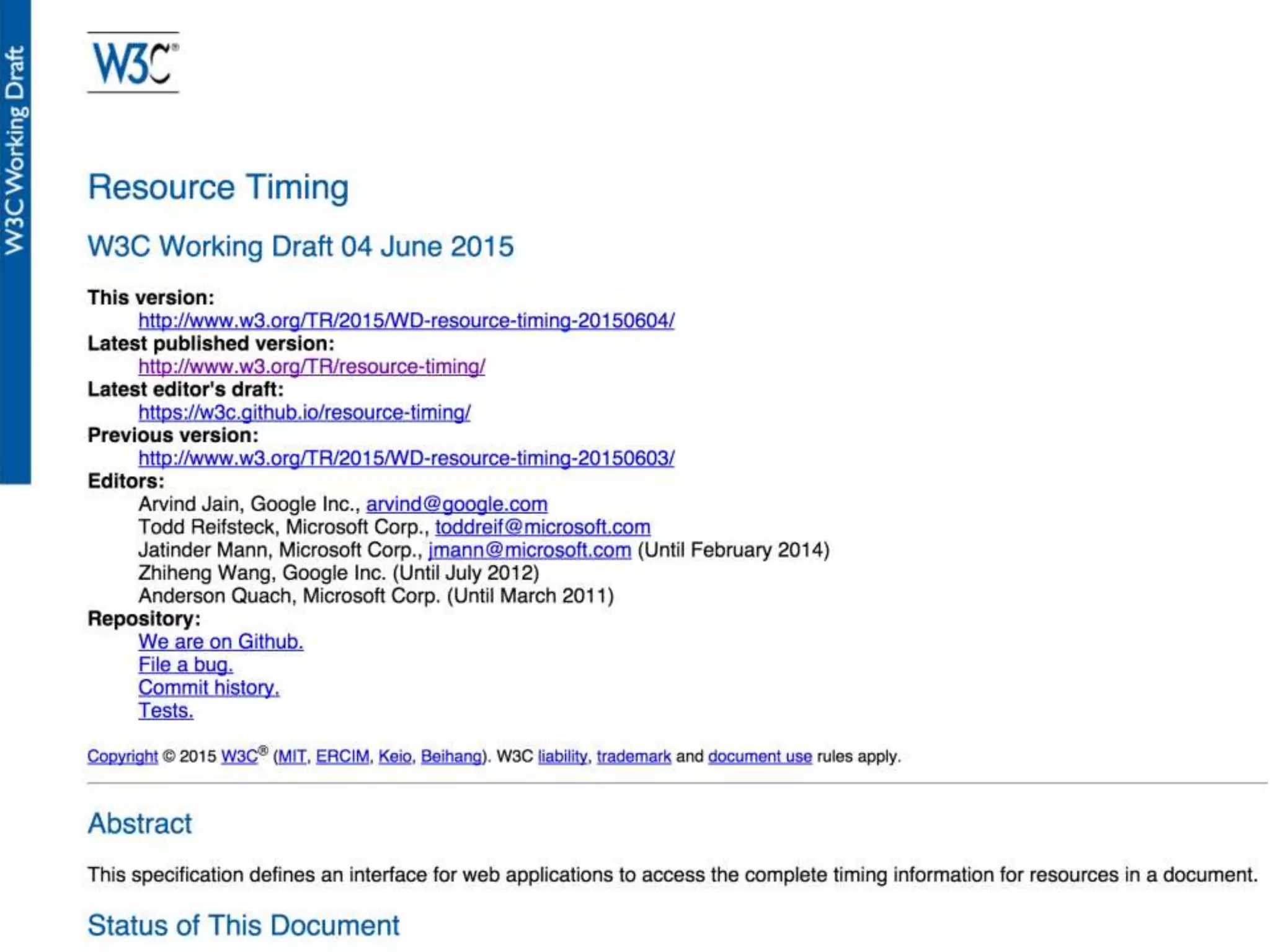Click the toddreif@microsoft.com email link
This screenshot has height=952, width=1270.
pos(543,527)
